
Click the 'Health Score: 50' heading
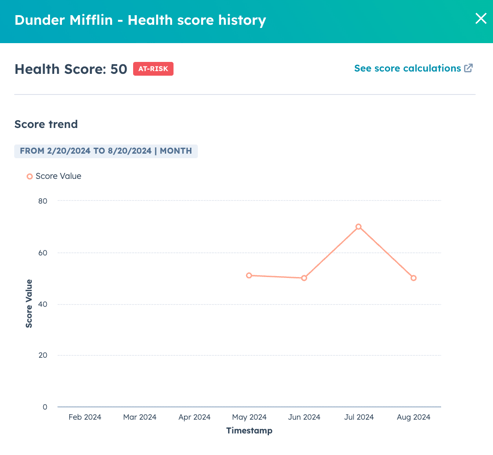coord(71,69)
